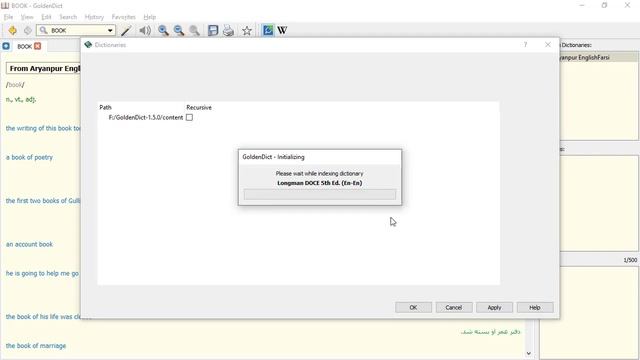Click the indexing progress bar
The width and height of the screenshot is (640, 360).
pyautogui.click(x=320, y=194)
